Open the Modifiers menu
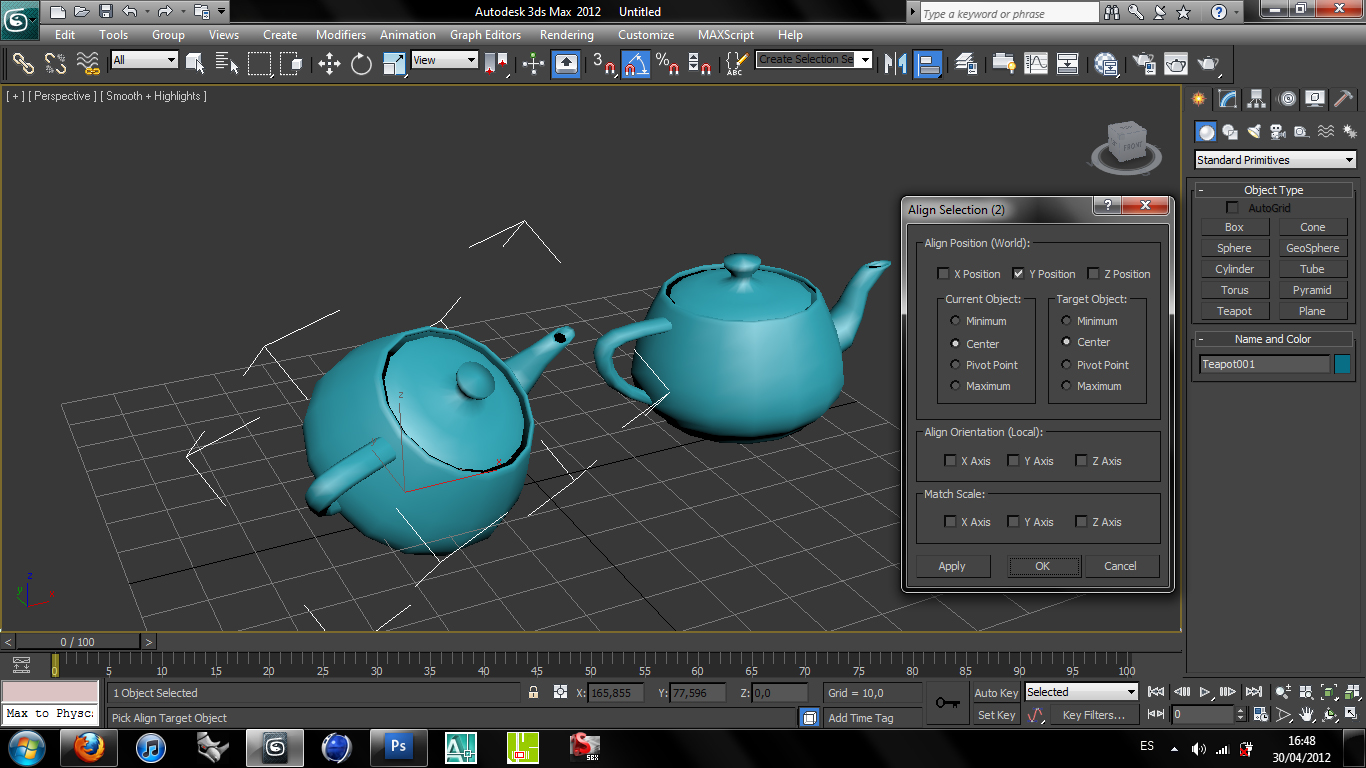Viewport: 1366px width, 768px height. coord(341,35)
